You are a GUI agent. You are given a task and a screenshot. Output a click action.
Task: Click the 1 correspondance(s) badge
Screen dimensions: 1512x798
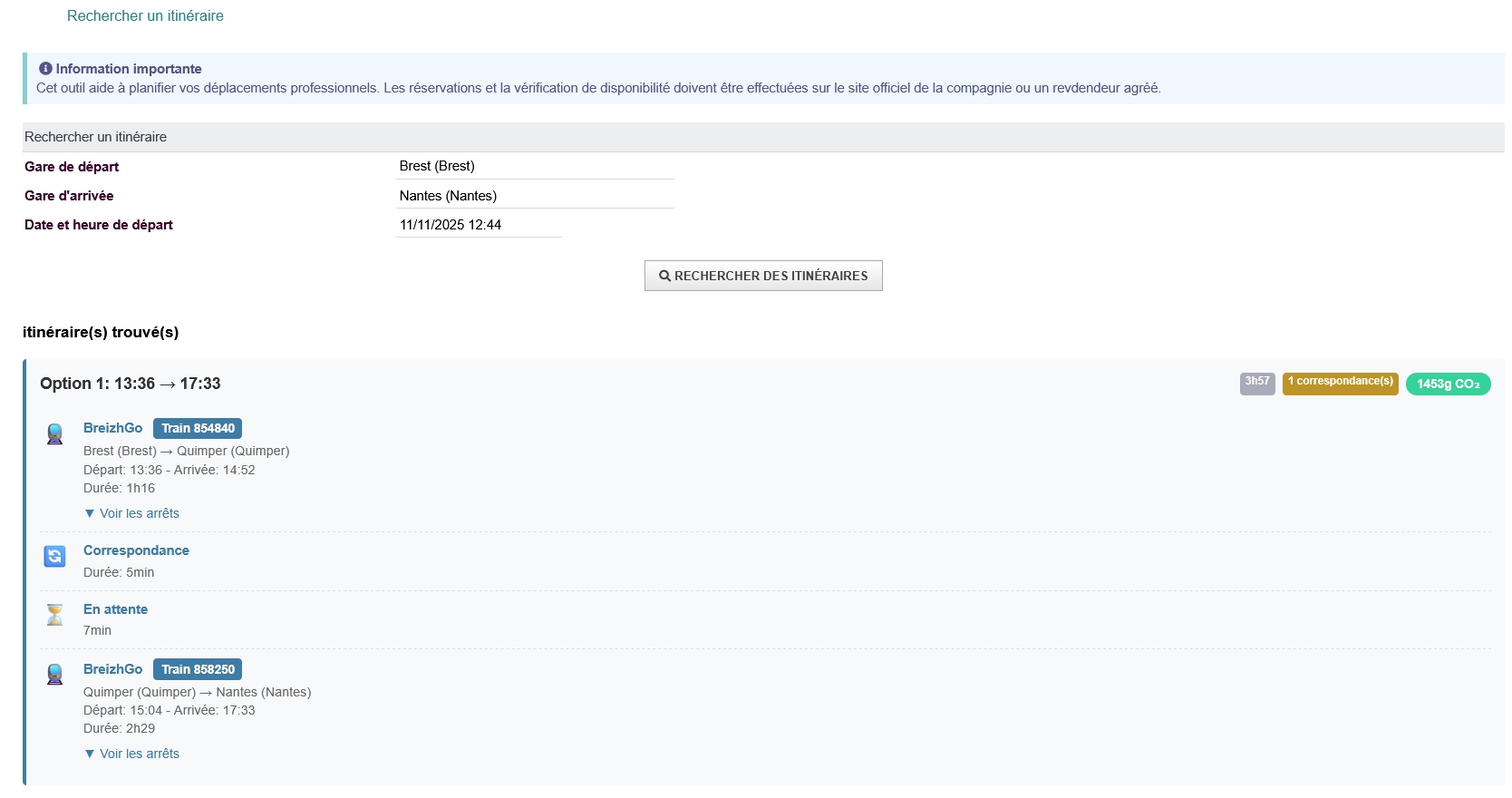[x=1341, y=384]
